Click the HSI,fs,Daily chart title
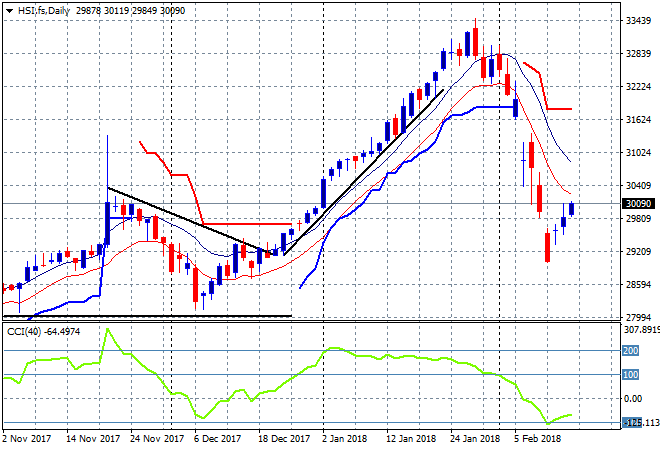 43,11
